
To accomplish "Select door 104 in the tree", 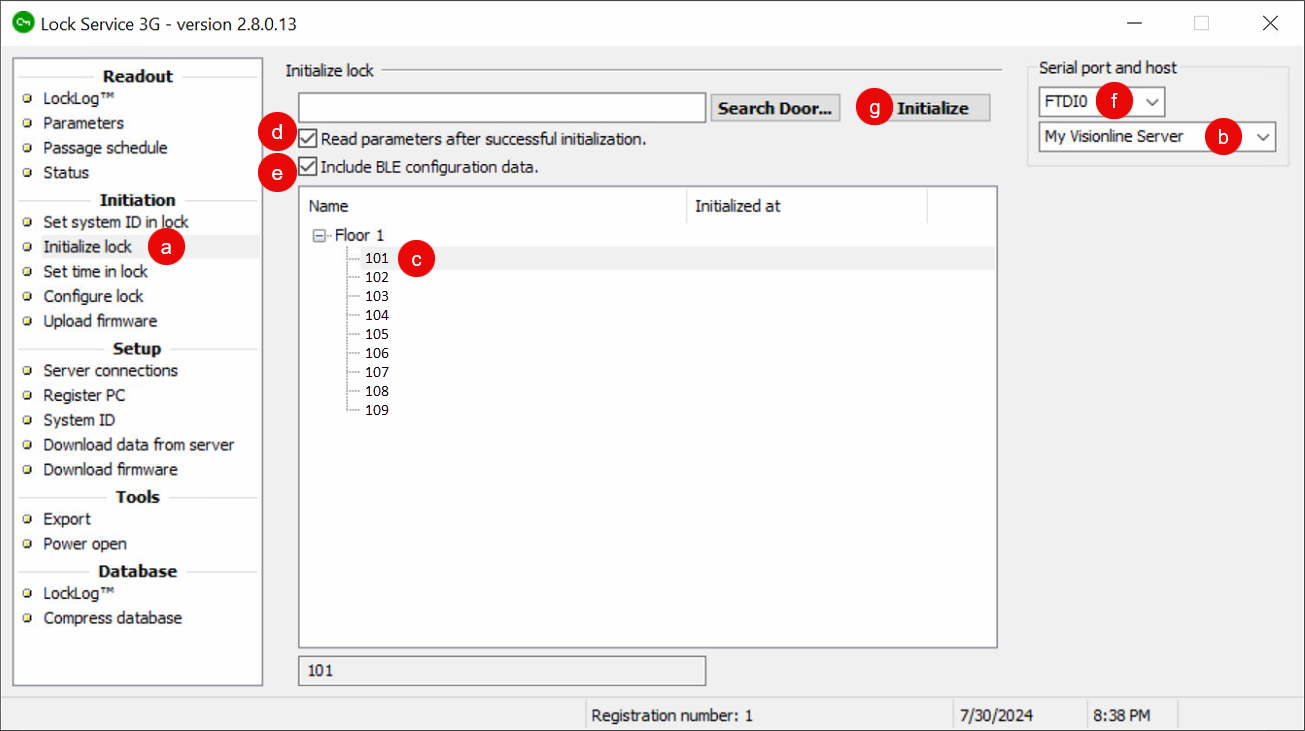I will point(377,315).
